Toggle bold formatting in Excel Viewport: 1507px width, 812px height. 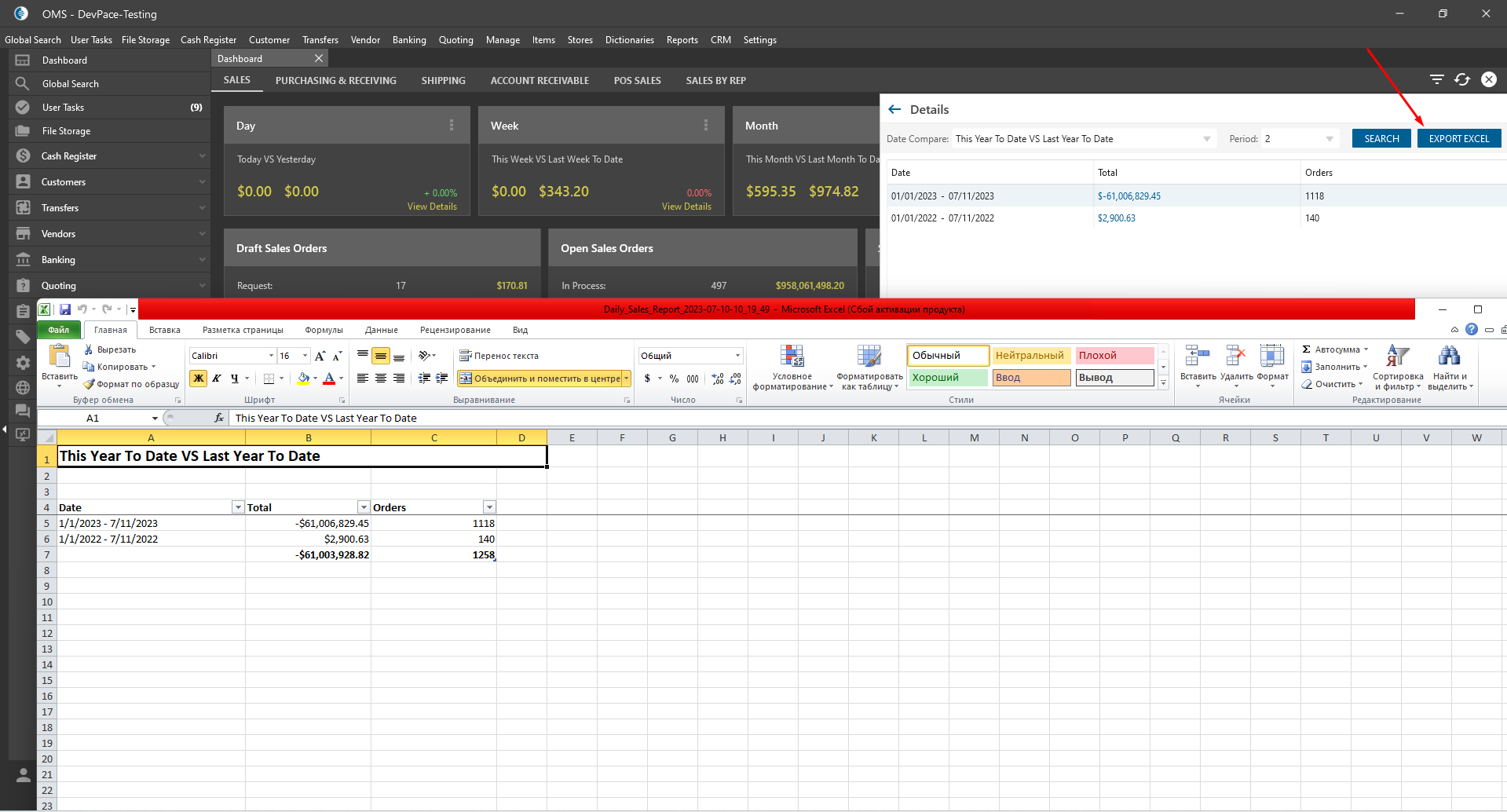(199, 379)
